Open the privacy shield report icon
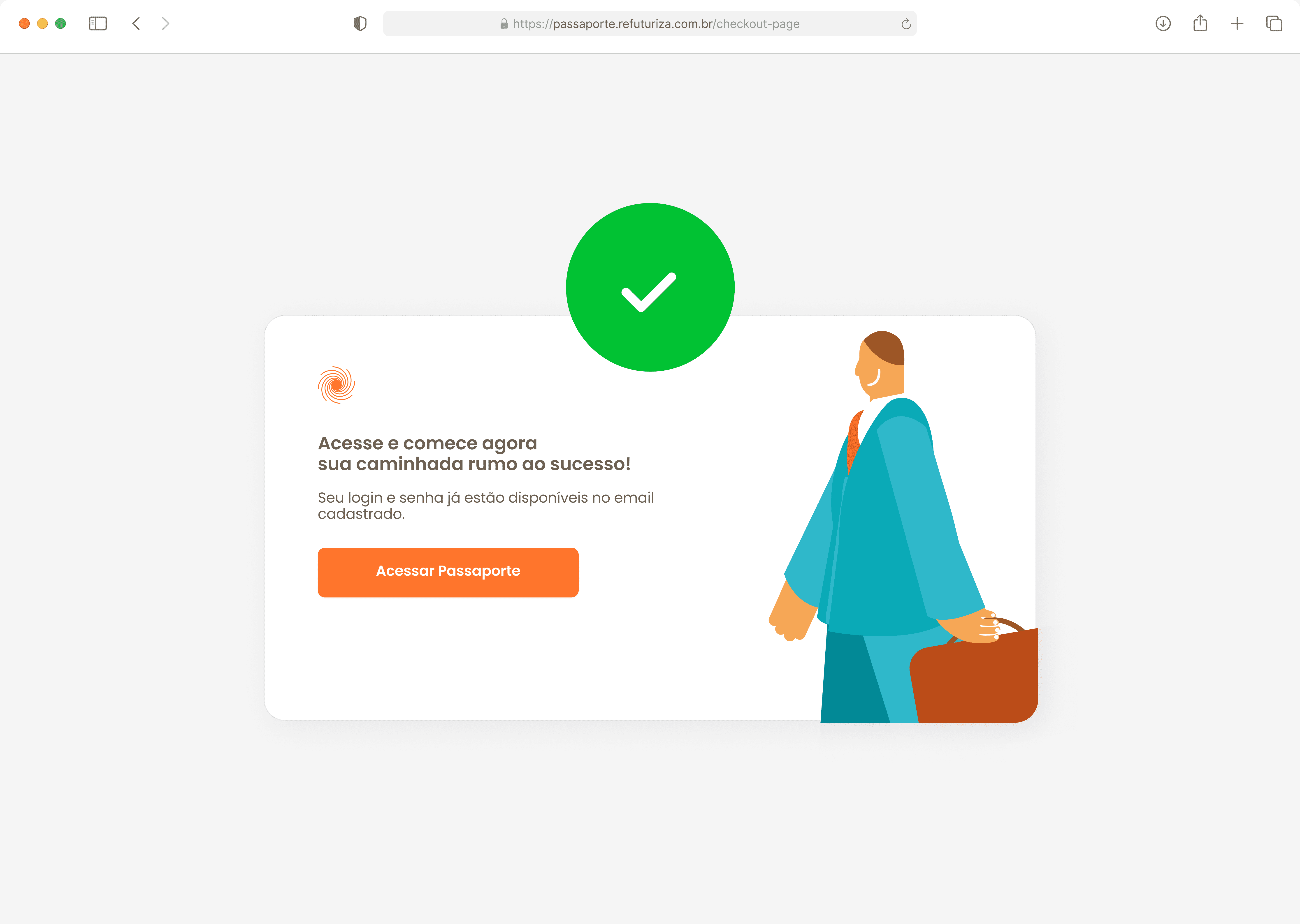Viewport: 1300px width, 924px height. click(x=360, y=23)
